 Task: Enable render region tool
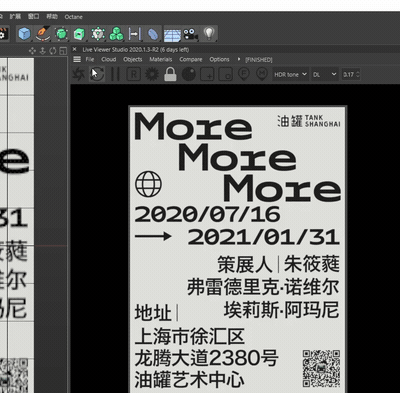click(x=207, y=74)
